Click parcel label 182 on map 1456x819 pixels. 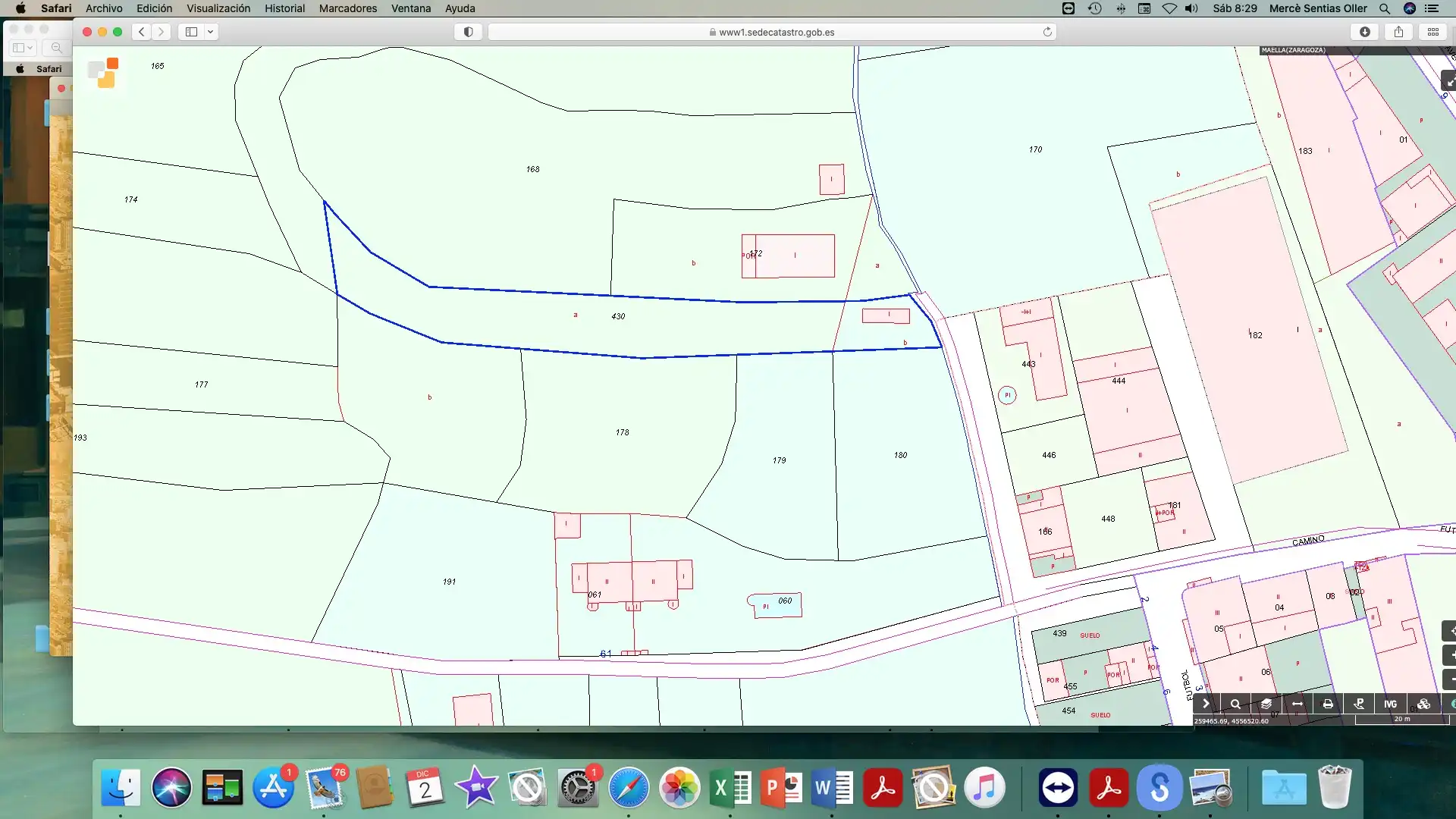1256,335
